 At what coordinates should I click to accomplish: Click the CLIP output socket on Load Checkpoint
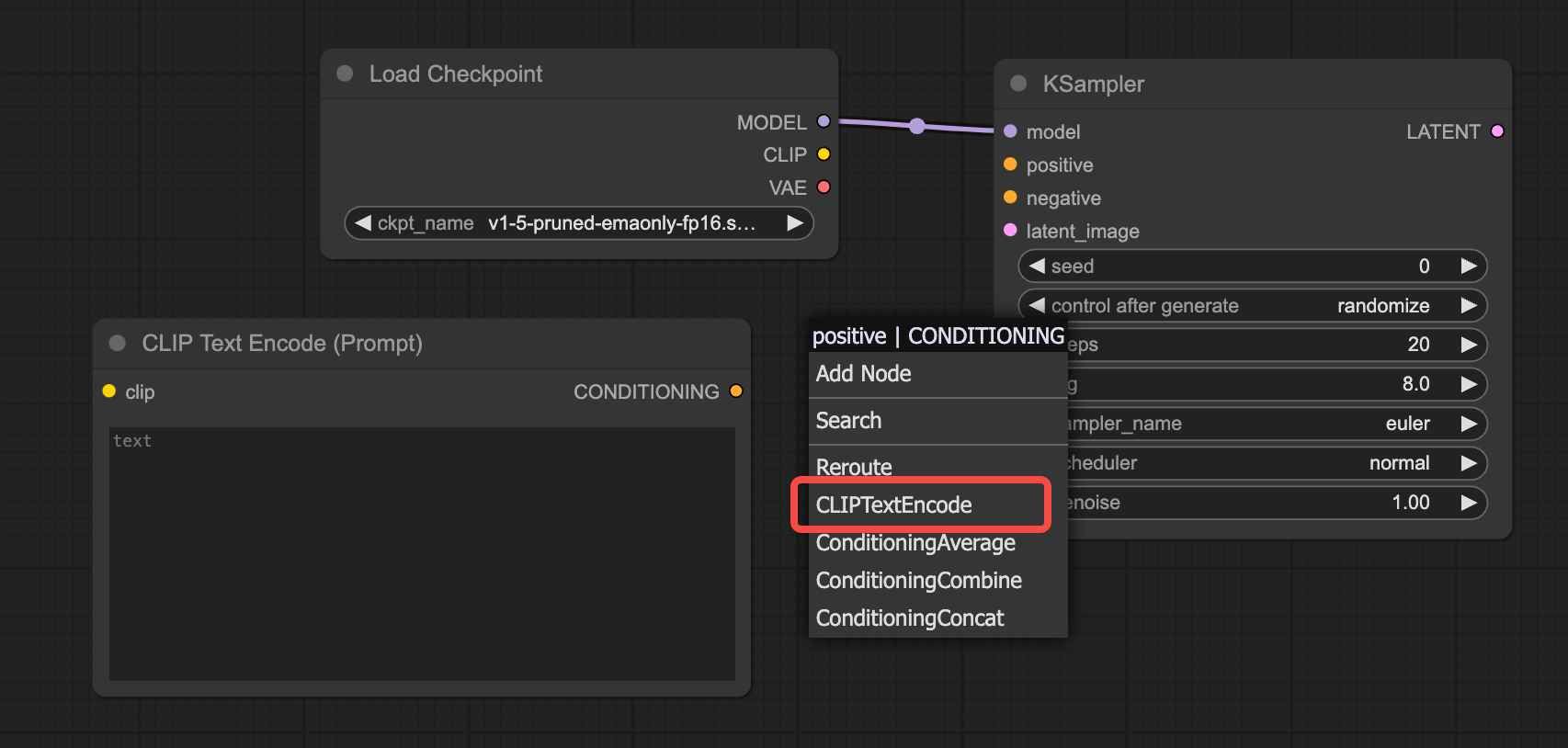pos(824,154)
